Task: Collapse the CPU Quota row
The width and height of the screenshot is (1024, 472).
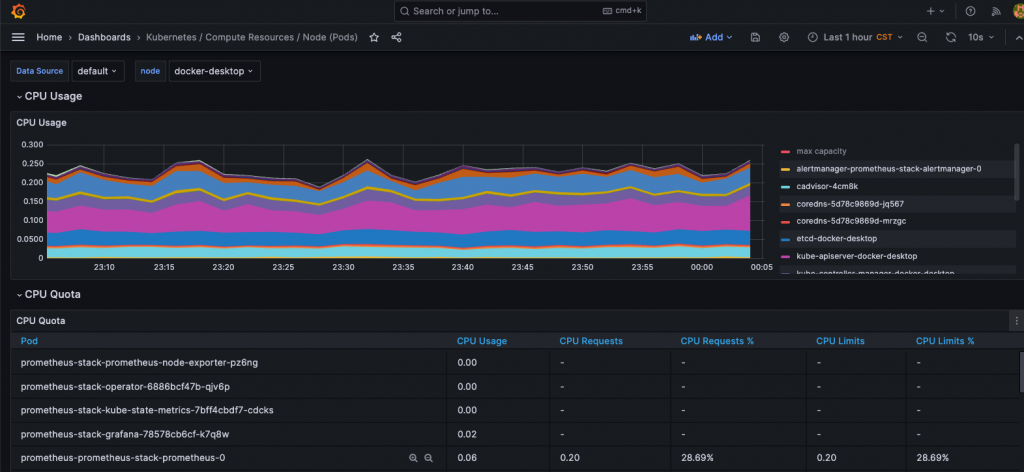Action: (x=49, y=294)
